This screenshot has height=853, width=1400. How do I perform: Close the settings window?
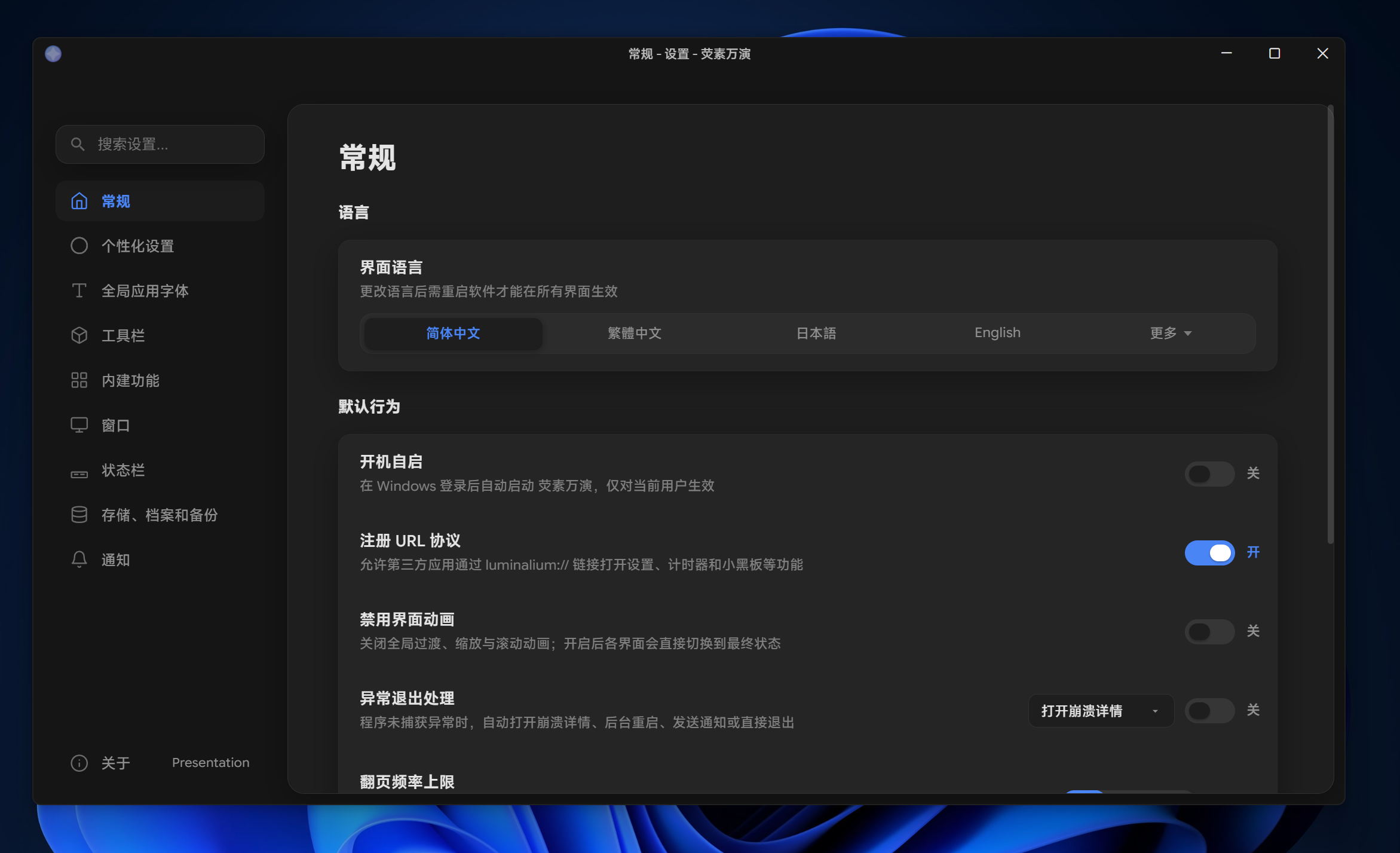pyautogui.click(x=1322, y=54)
